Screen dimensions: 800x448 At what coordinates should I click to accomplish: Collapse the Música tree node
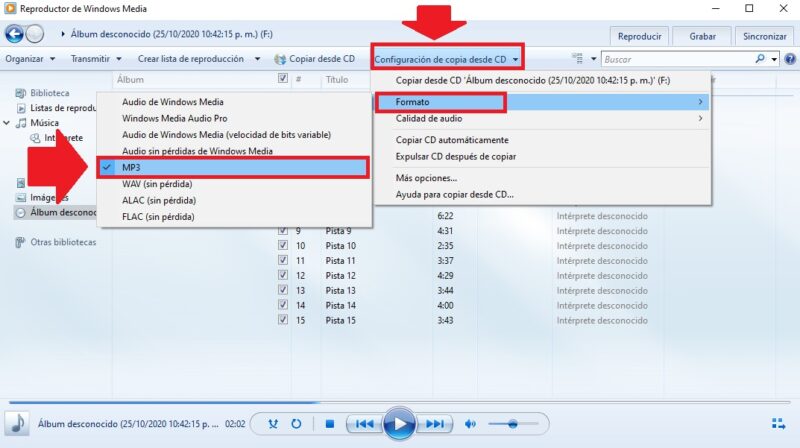7,123
